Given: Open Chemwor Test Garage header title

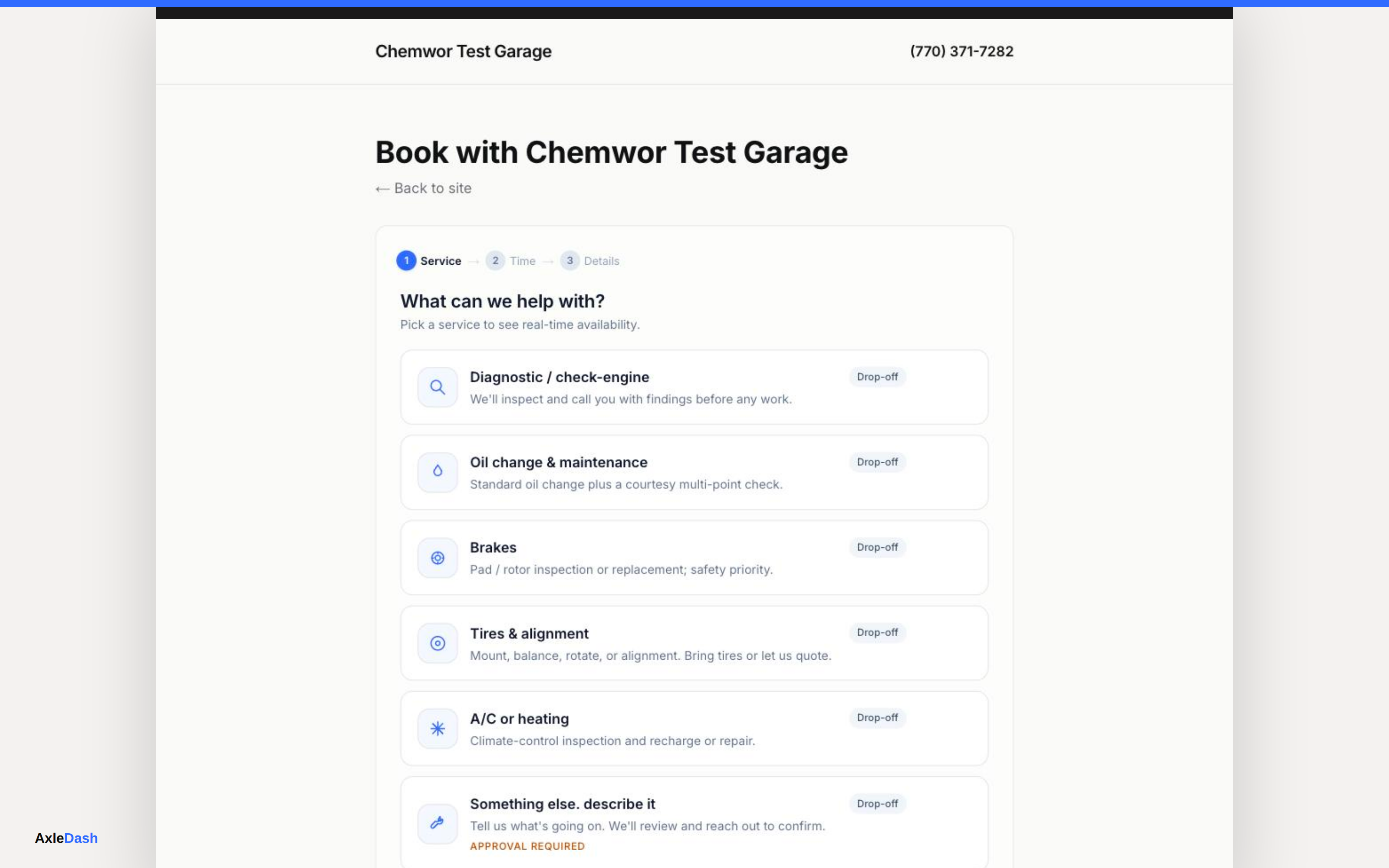Looking at the screenshot, I should pyautogui.click(x=463, y=52).
